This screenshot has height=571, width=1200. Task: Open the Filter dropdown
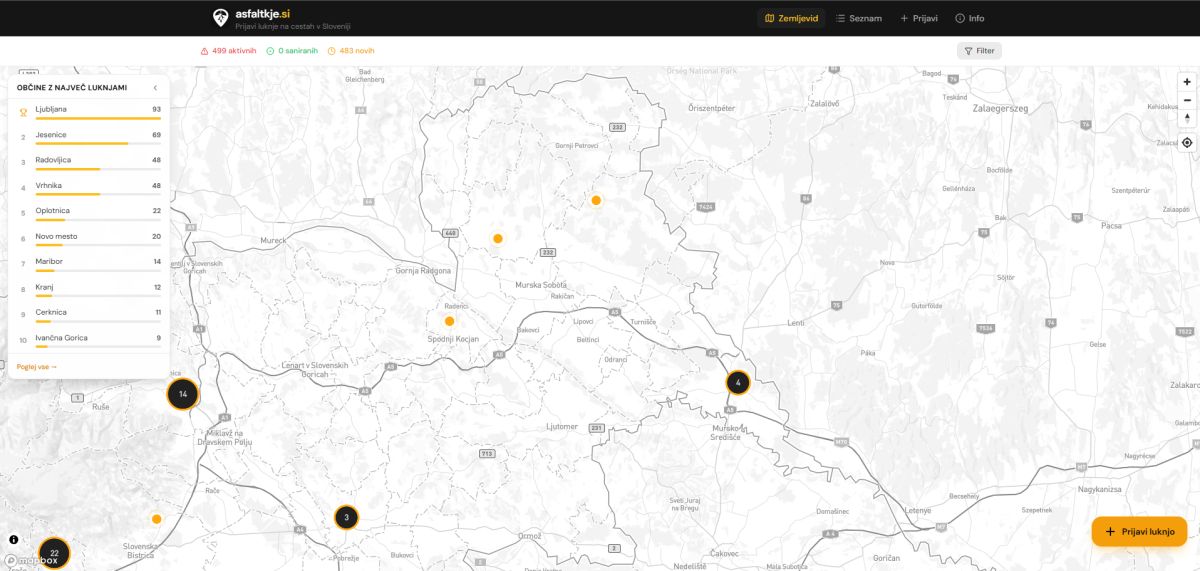pyautogui.click(x=979, y=50)
